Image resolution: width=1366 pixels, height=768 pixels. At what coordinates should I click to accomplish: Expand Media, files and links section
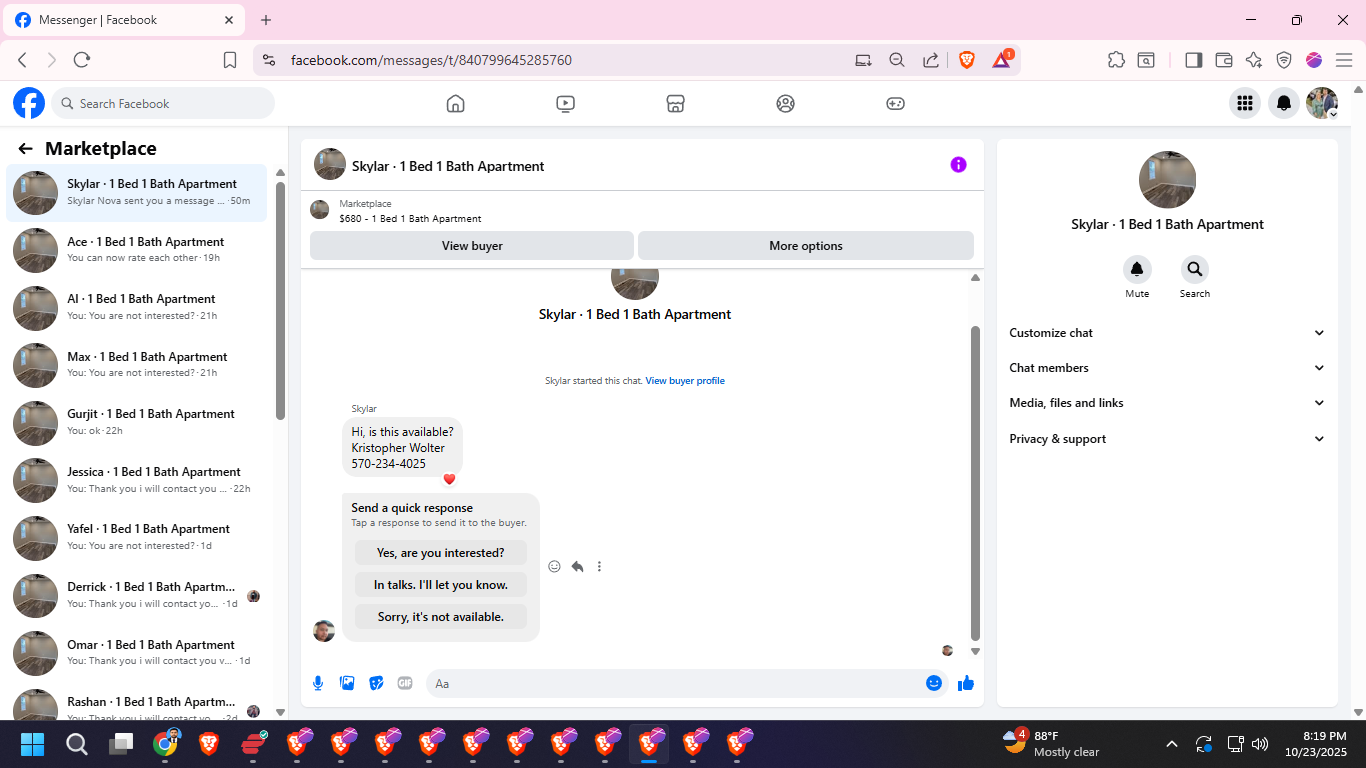[x=1167, y=403]
